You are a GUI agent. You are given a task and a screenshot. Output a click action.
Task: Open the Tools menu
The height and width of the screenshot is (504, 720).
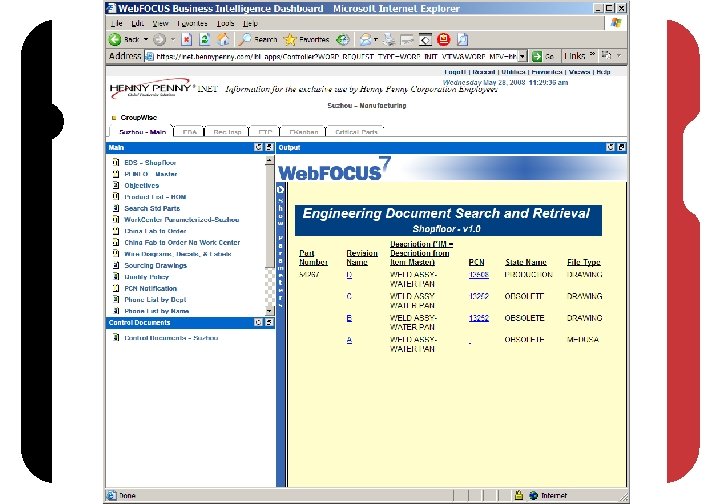225,23
